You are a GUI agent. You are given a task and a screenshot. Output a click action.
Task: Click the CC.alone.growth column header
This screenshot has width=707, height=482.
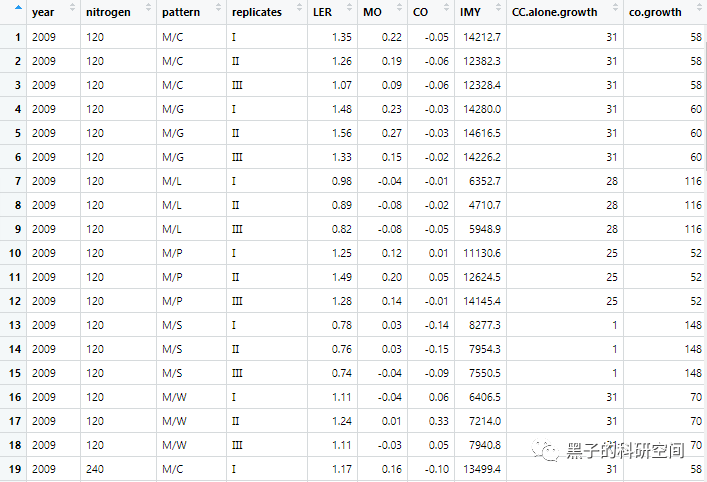click(565, 12)
